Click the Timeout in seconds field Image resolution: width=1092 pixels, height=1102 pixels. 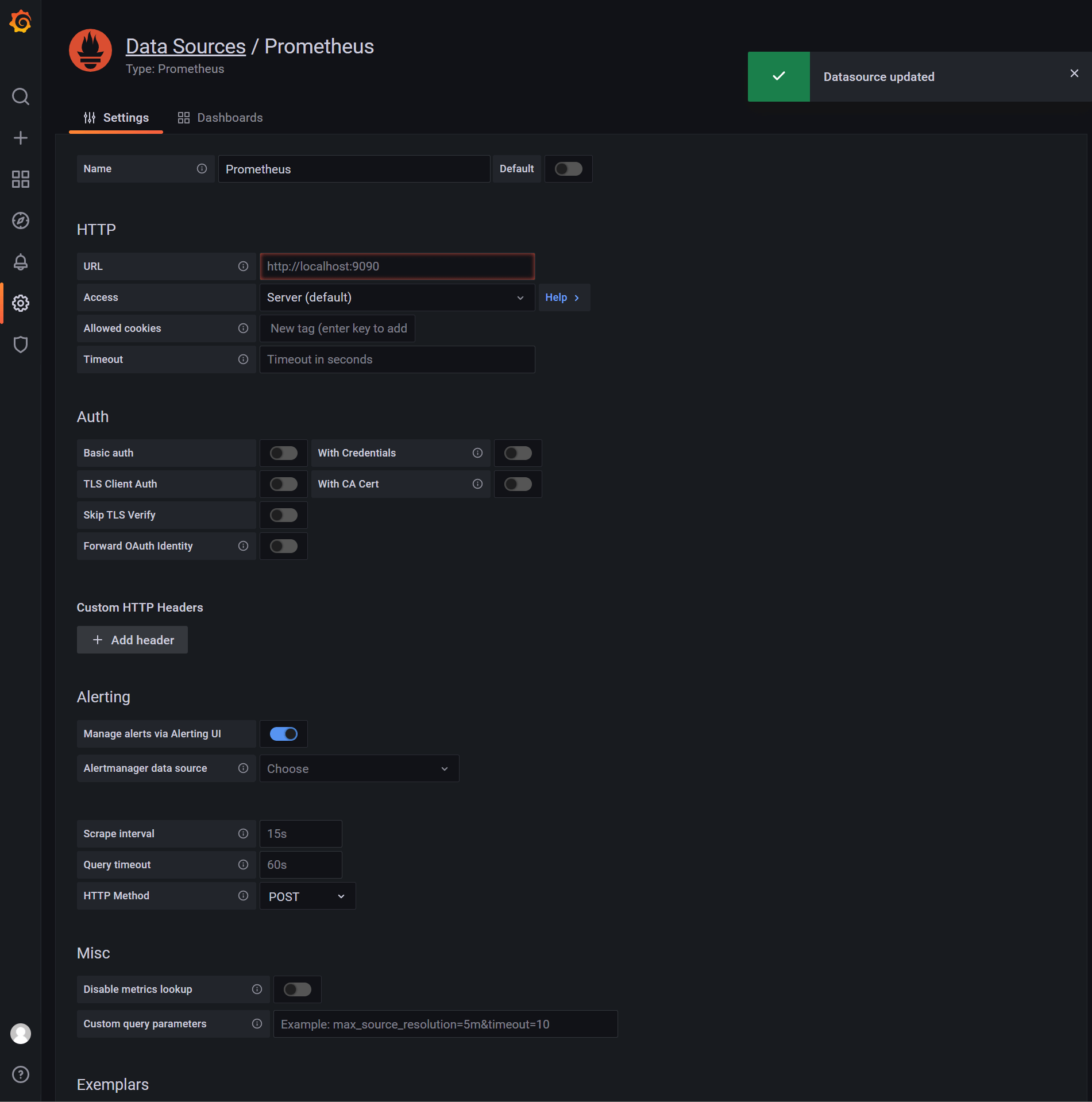(398, 359)
